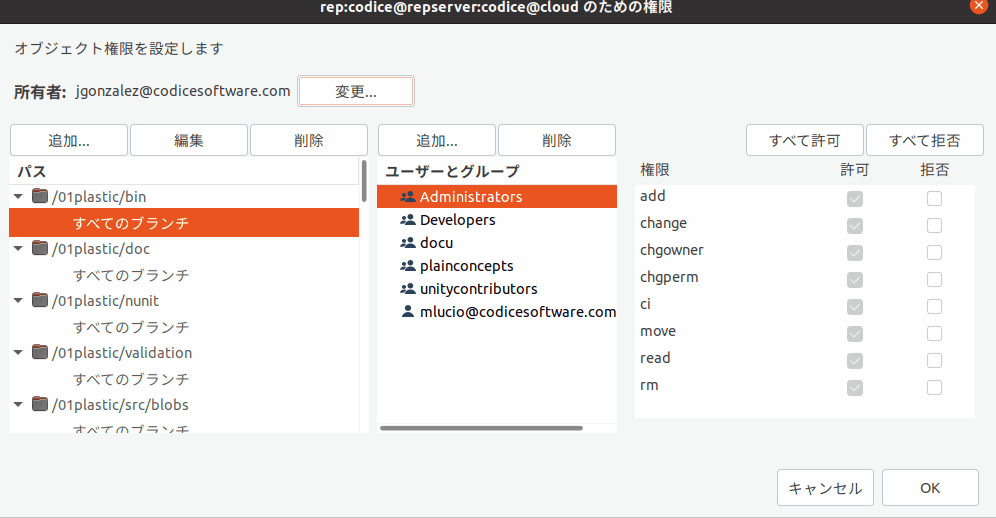Image resolution: width=996 pixels, height=518 pixels.
Task: Click the キャンセル cancel button
Action: pyautogui.click(x=825, y=488)
